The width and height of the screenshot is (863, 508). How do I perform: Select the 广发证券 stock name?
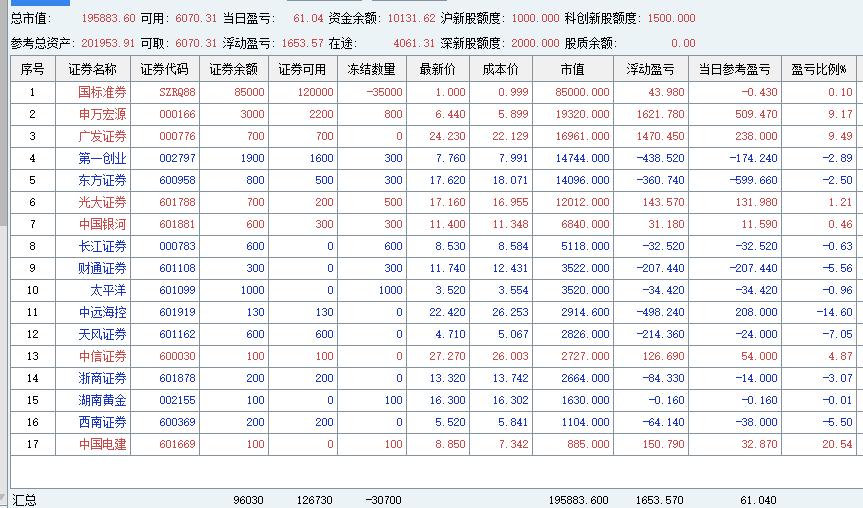tap(102, 136)
